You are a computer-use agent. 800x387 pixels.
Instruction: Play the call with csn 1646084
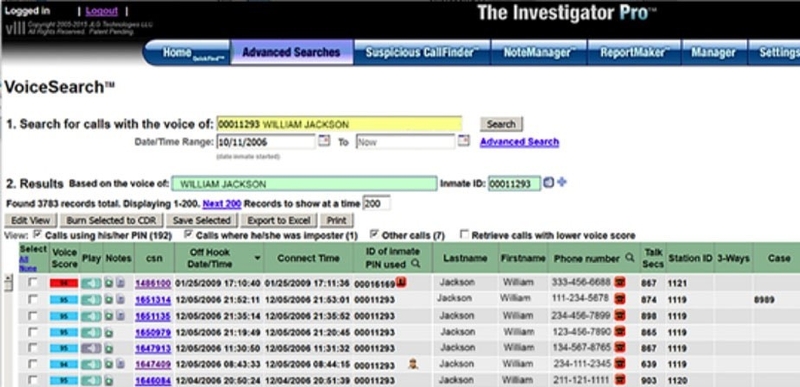click(91, 381)
